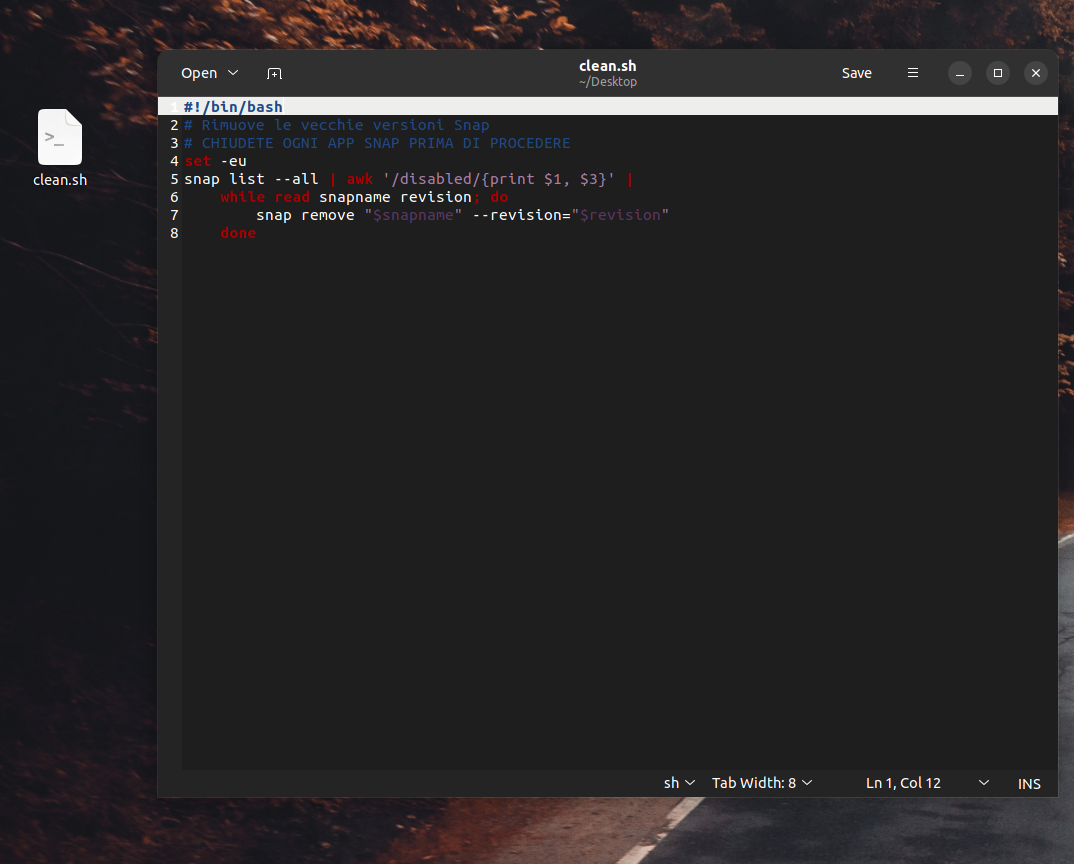Create a new document tab
Screen dimensions: 1074x864
coord(274,73)
